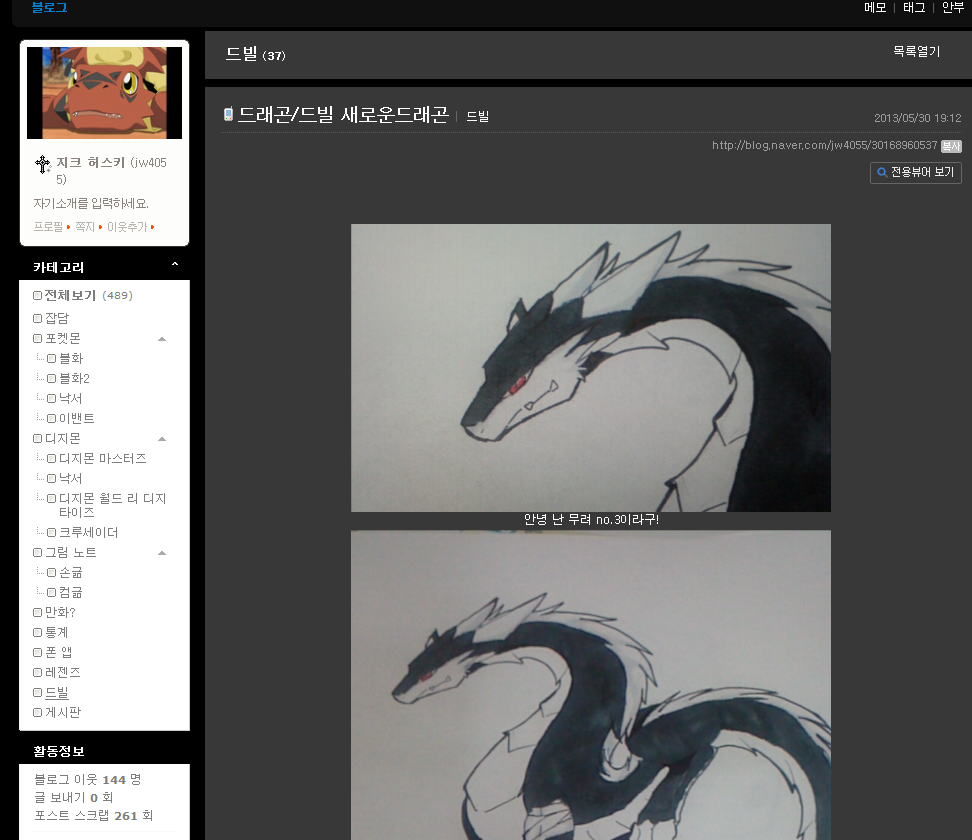Collapse the 카테고리 sidebar section
This screenshot has height=840, width=972.
click(175, 266)
